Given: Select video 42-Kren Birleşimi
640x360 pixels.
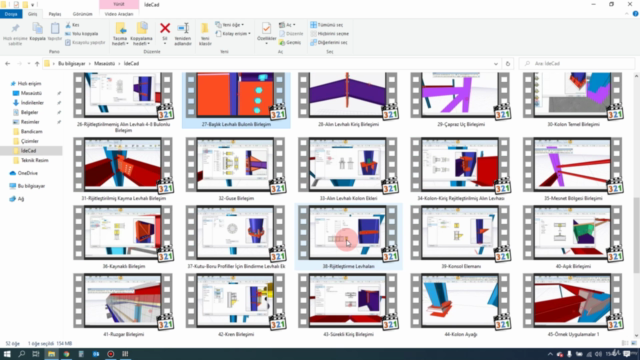Looking at the screenshot, I should point(236,305).
